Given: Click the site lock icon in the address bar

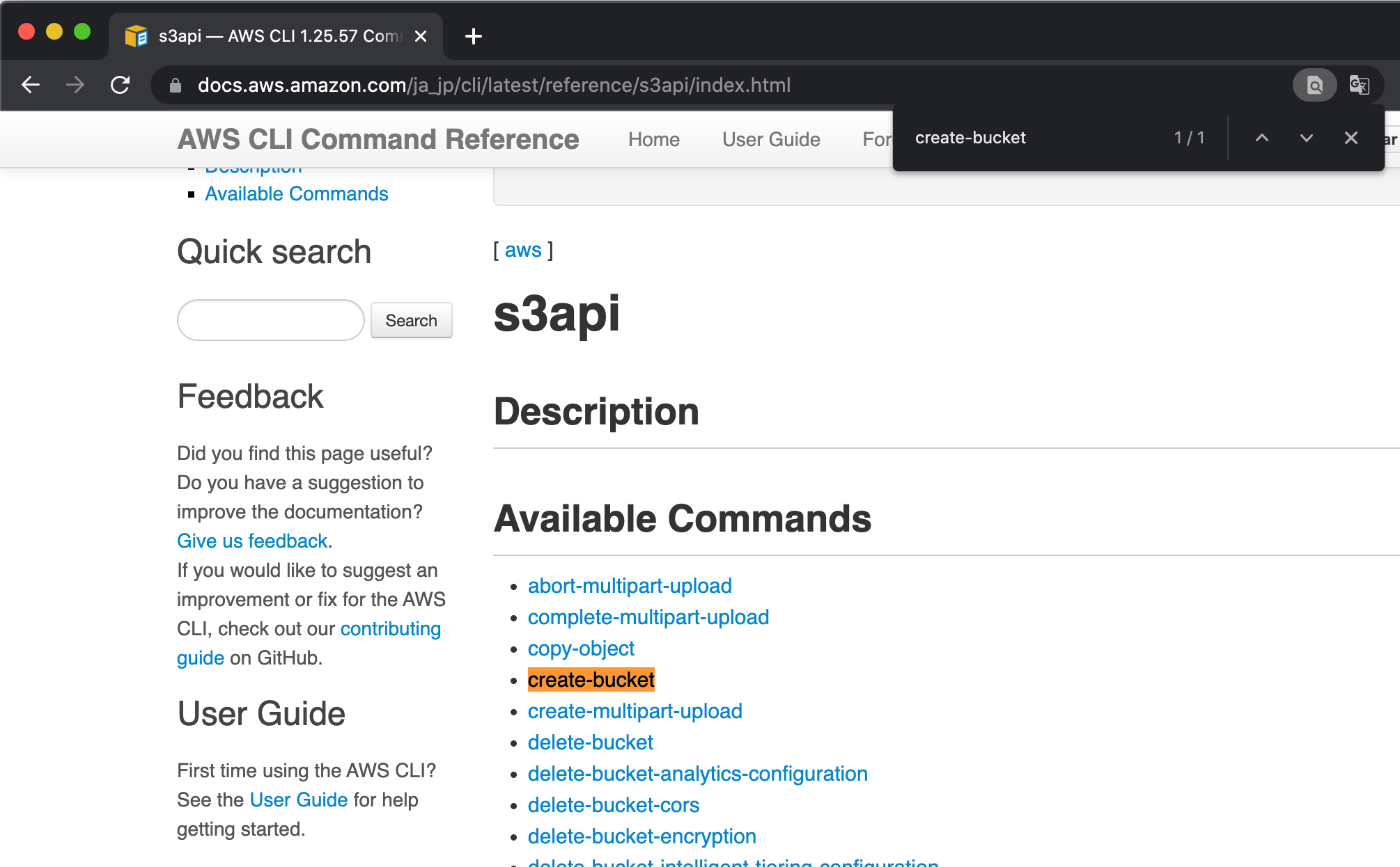Looking at the screenshot, I should click(174, 85).
